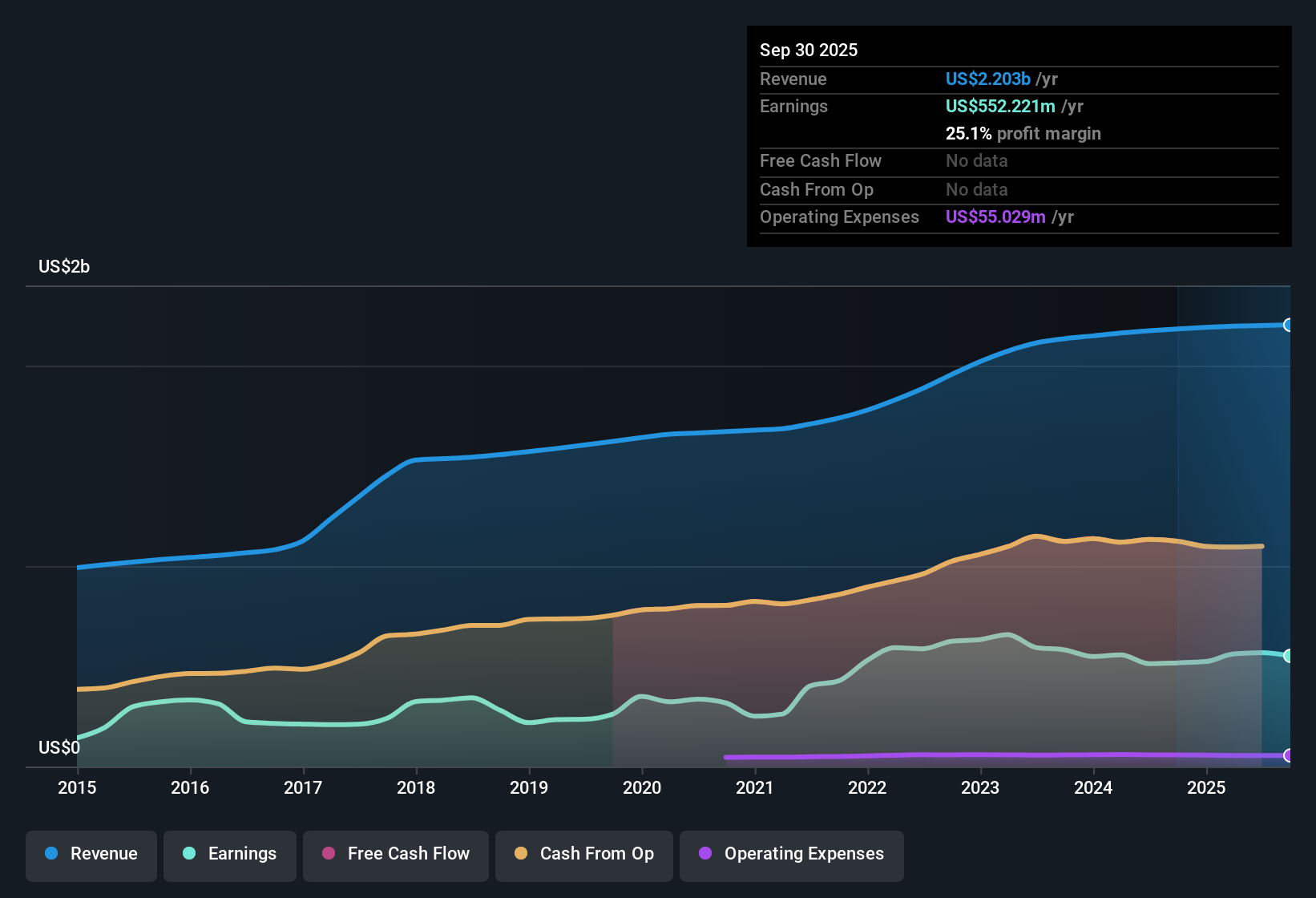
Task: Toggle the Operating Expenses series visibility
Action: pos(791,854)
